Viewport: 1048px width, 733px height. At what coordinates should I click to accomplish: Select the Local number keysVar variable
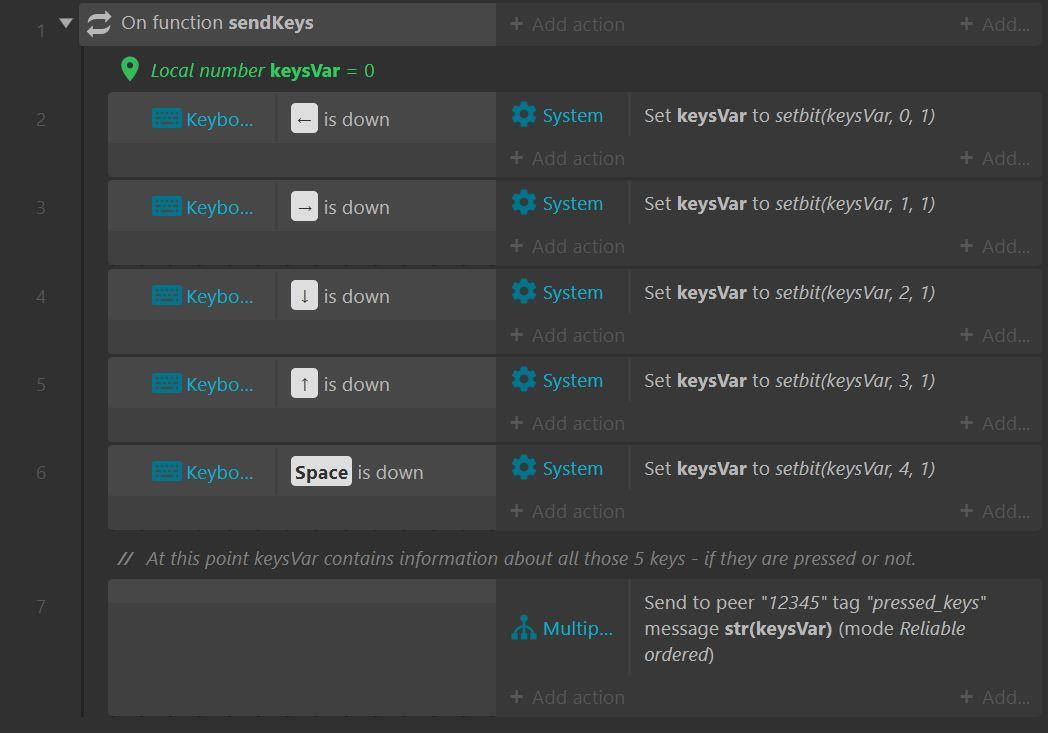click(x=261, y=70)
